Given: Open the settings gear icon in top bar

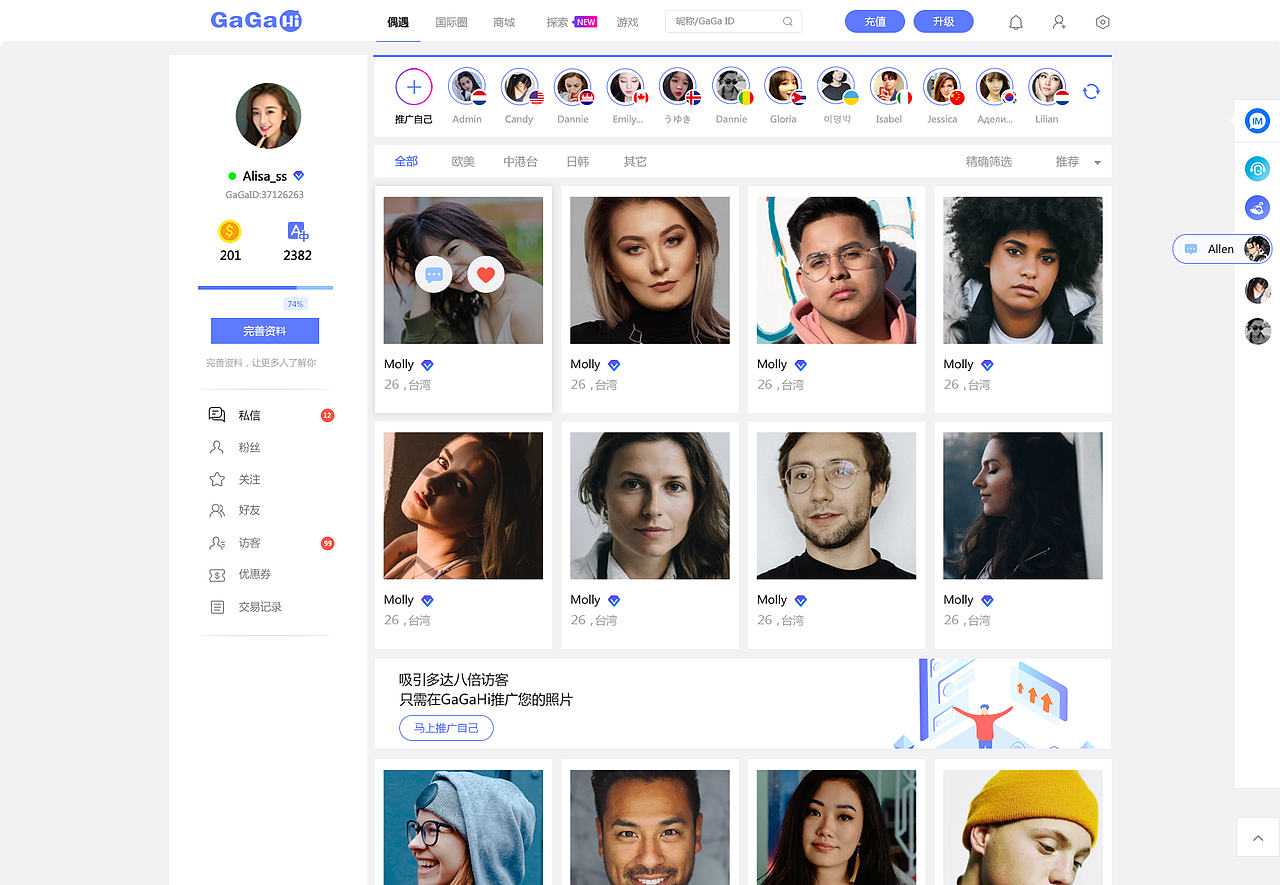Looking at the screenshot, I should (1102, 21).
